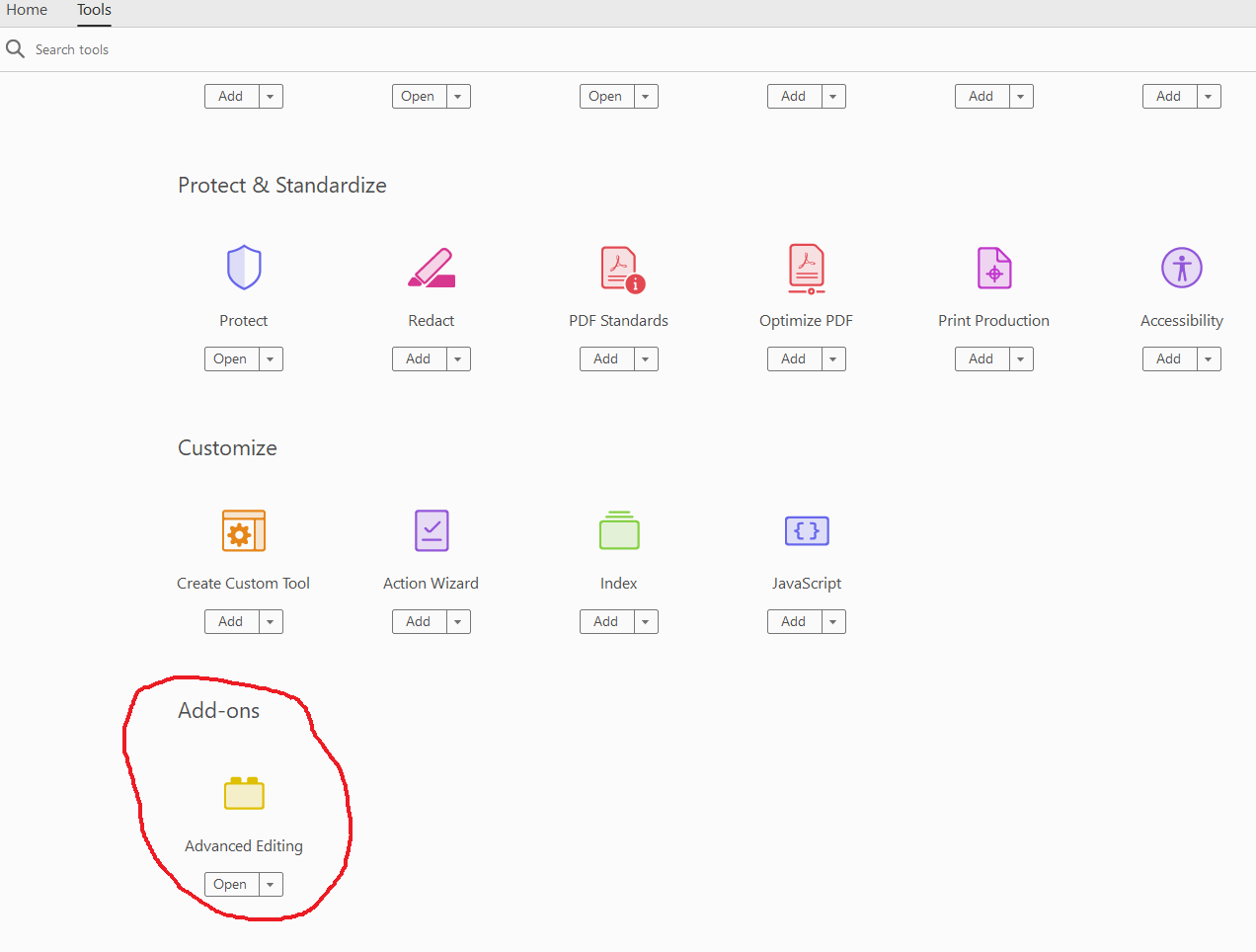Click inside the Search tools field
1256x952 pixels.
coord(72,48)
